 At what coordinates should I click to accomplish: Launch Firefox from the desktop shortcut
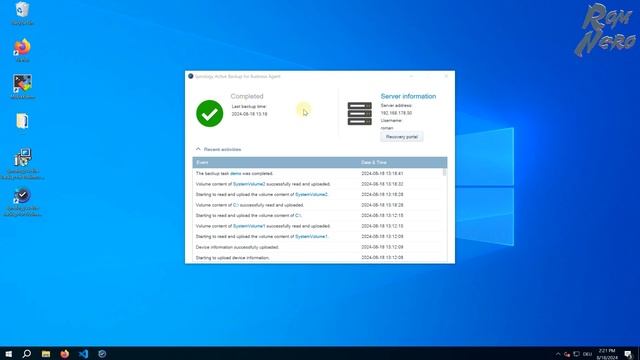(22, 50)
